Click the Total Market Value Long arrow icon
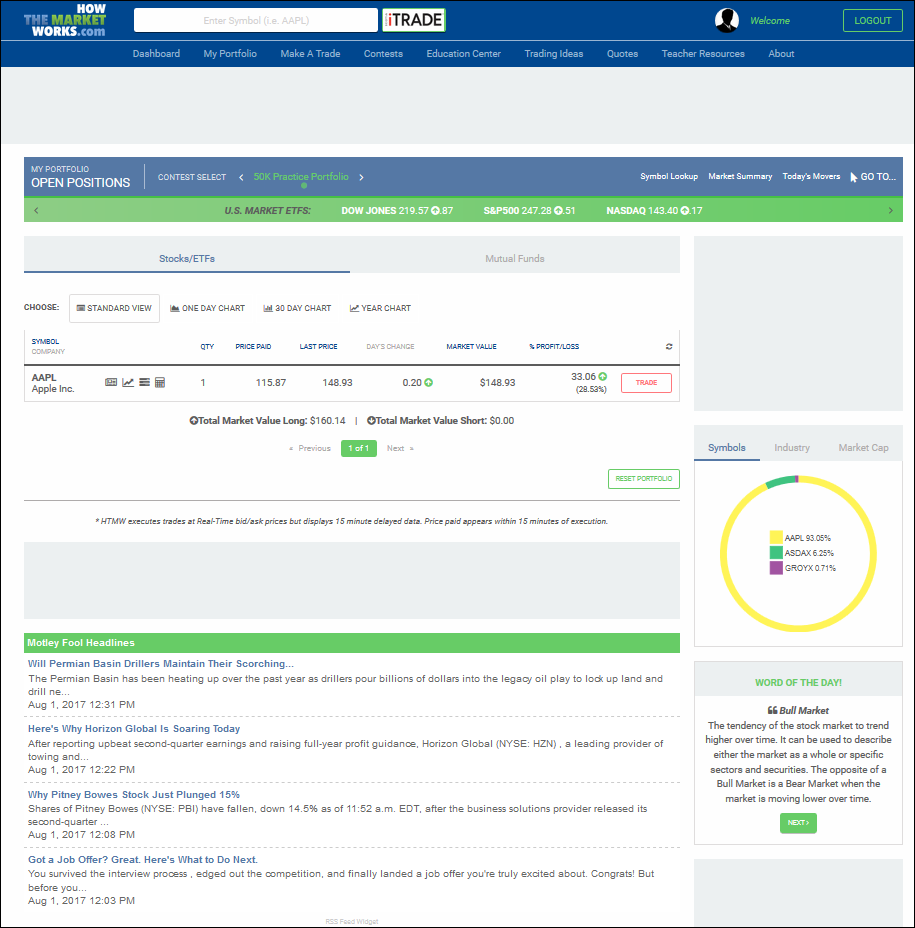Viewport: 915px width, 928px height. 194,421
